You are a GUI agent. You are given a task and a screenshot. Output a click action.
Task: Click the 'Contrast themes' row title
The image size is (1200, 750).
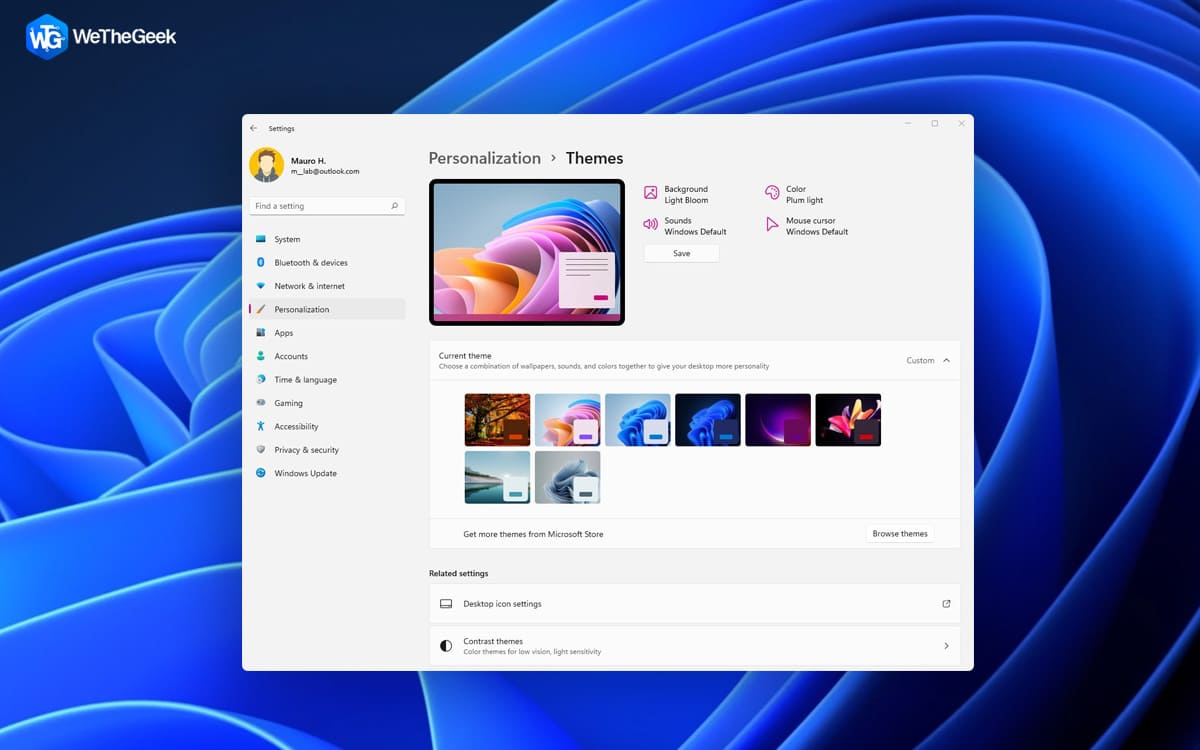click(x=493, y=641)
